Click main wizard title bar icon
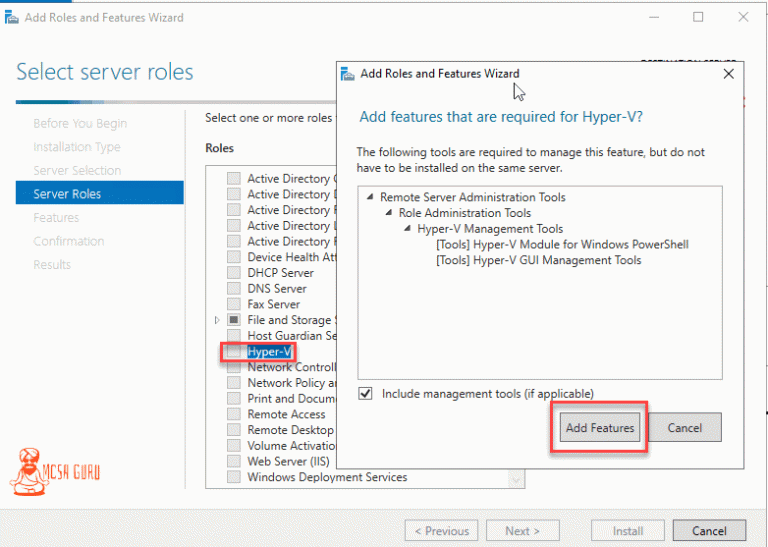768x547 pixels. (x=12, y=17)
